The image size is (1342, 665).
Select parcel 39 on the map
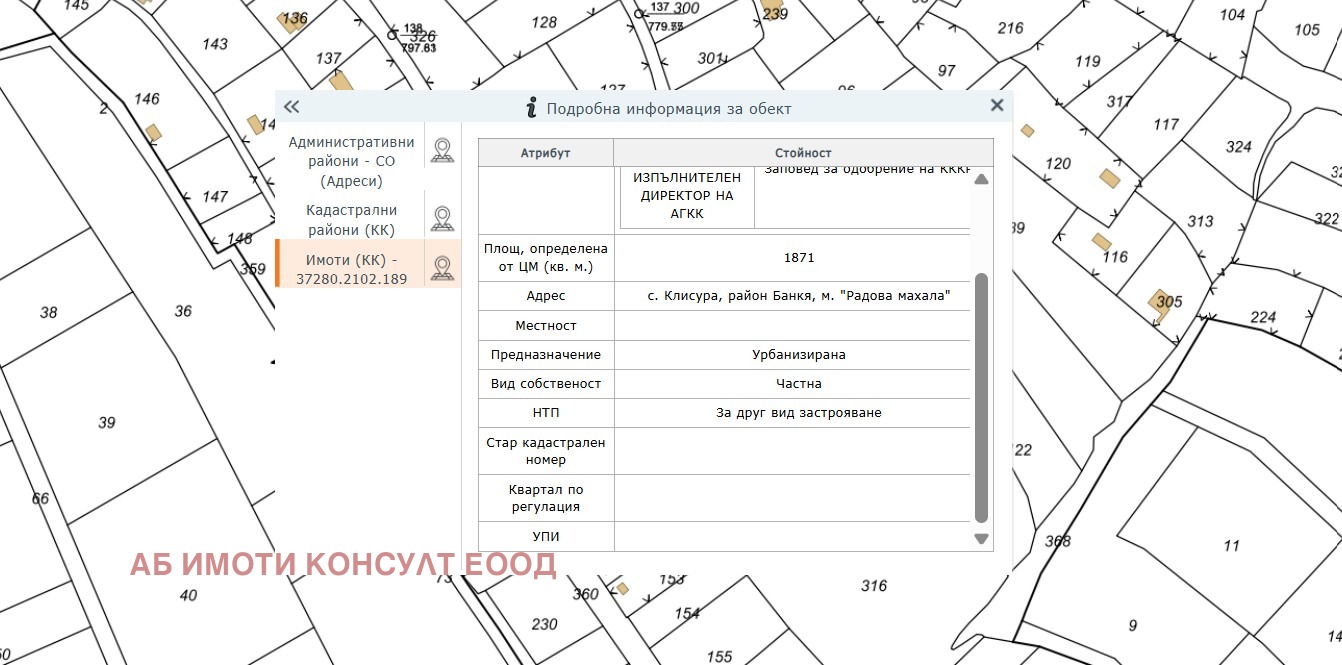tap(106, 423)
